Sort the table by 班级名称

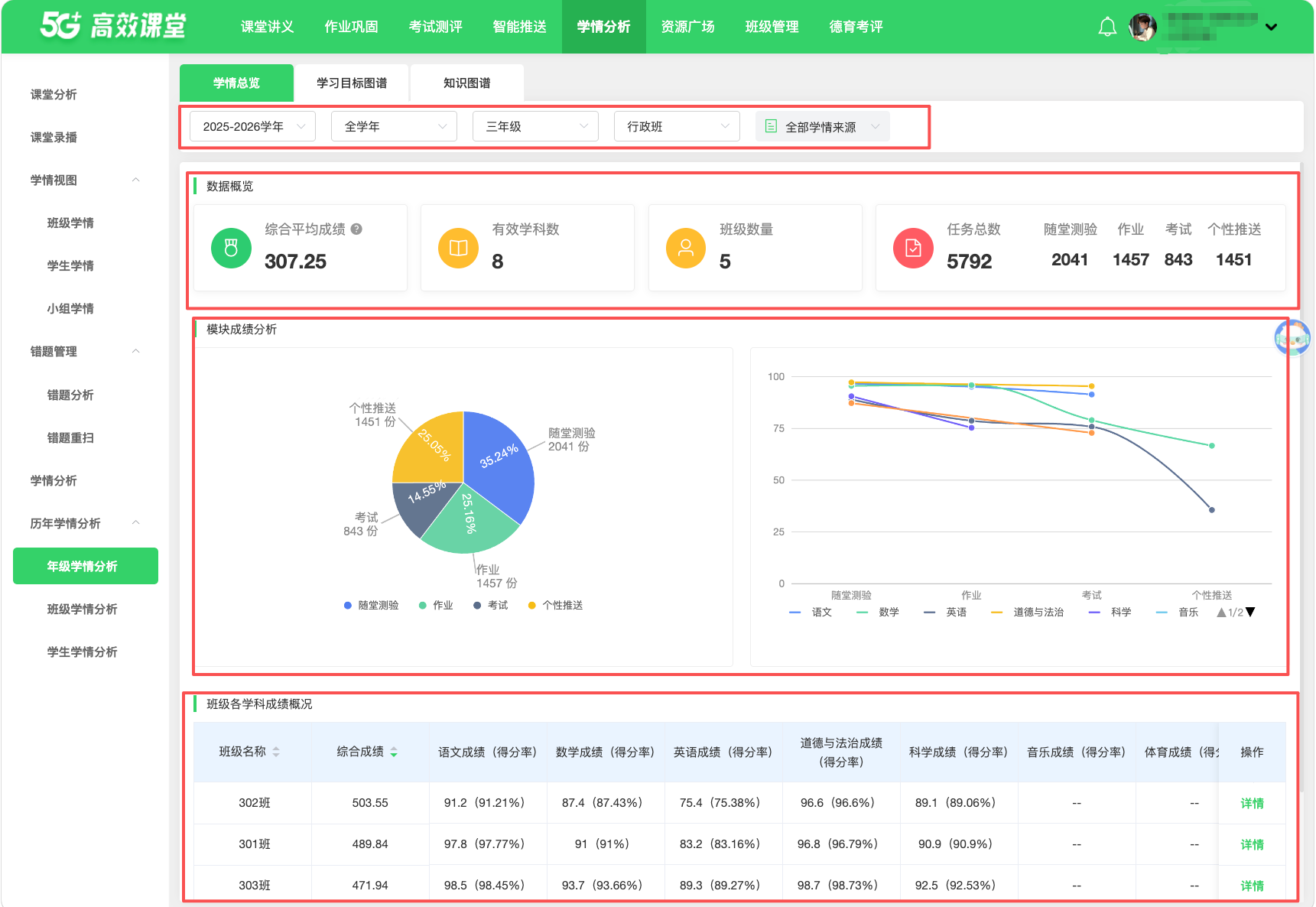pyautogui.click(x=276, y=752)
